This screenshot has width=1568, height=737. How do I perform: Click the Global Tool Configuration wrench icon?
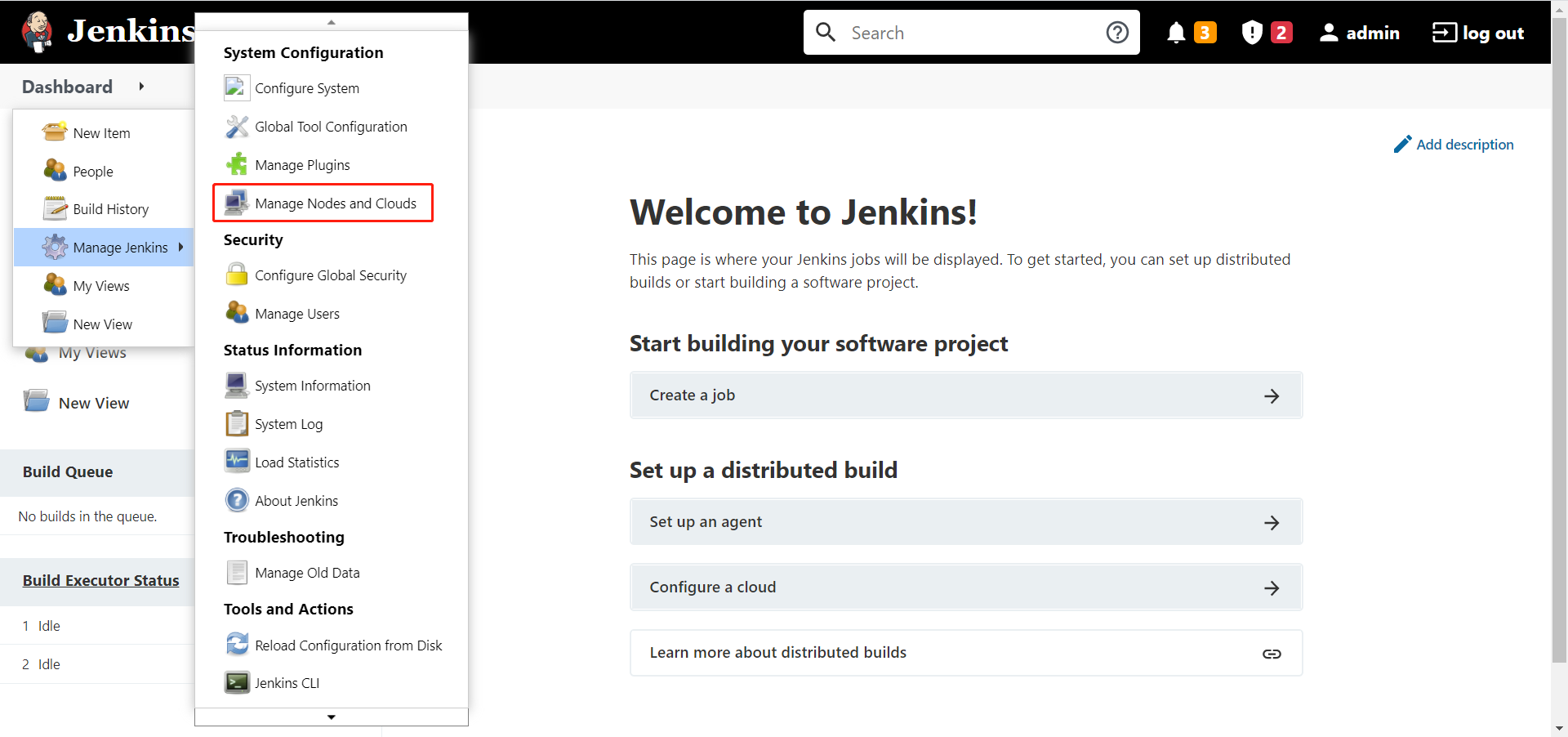point(237,127)
